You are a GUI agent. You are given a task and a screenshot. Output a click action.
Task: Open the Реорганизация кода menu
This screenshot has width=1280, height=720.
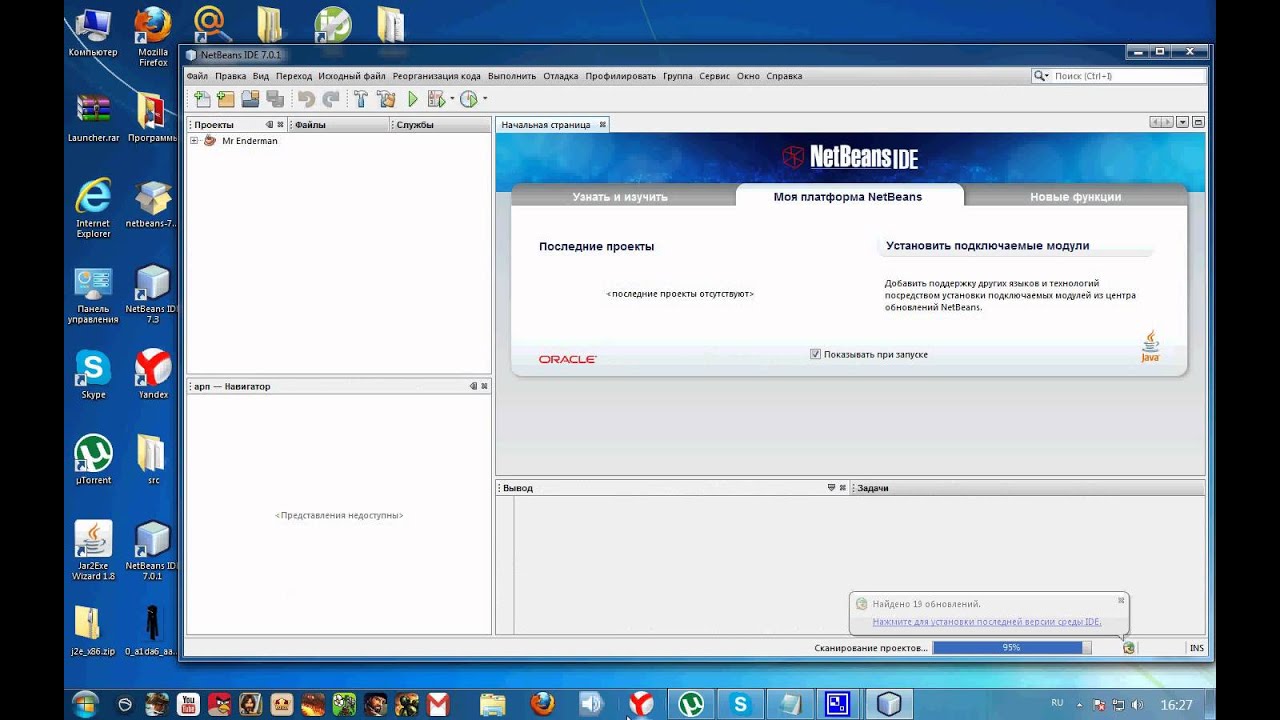pyautogui.click(x=436, y=76)
